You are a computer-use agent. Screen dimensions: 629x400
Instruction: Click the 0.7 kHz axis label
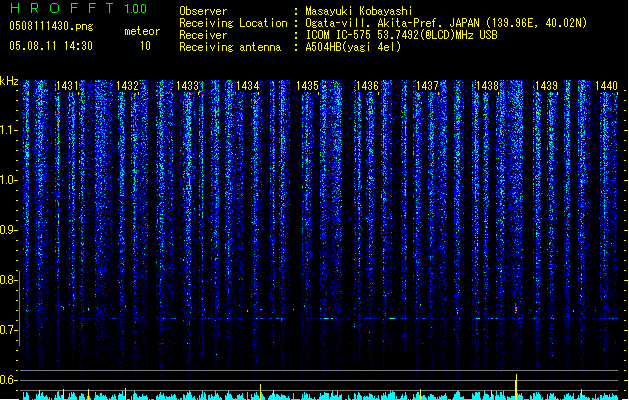tap(8, 330)
